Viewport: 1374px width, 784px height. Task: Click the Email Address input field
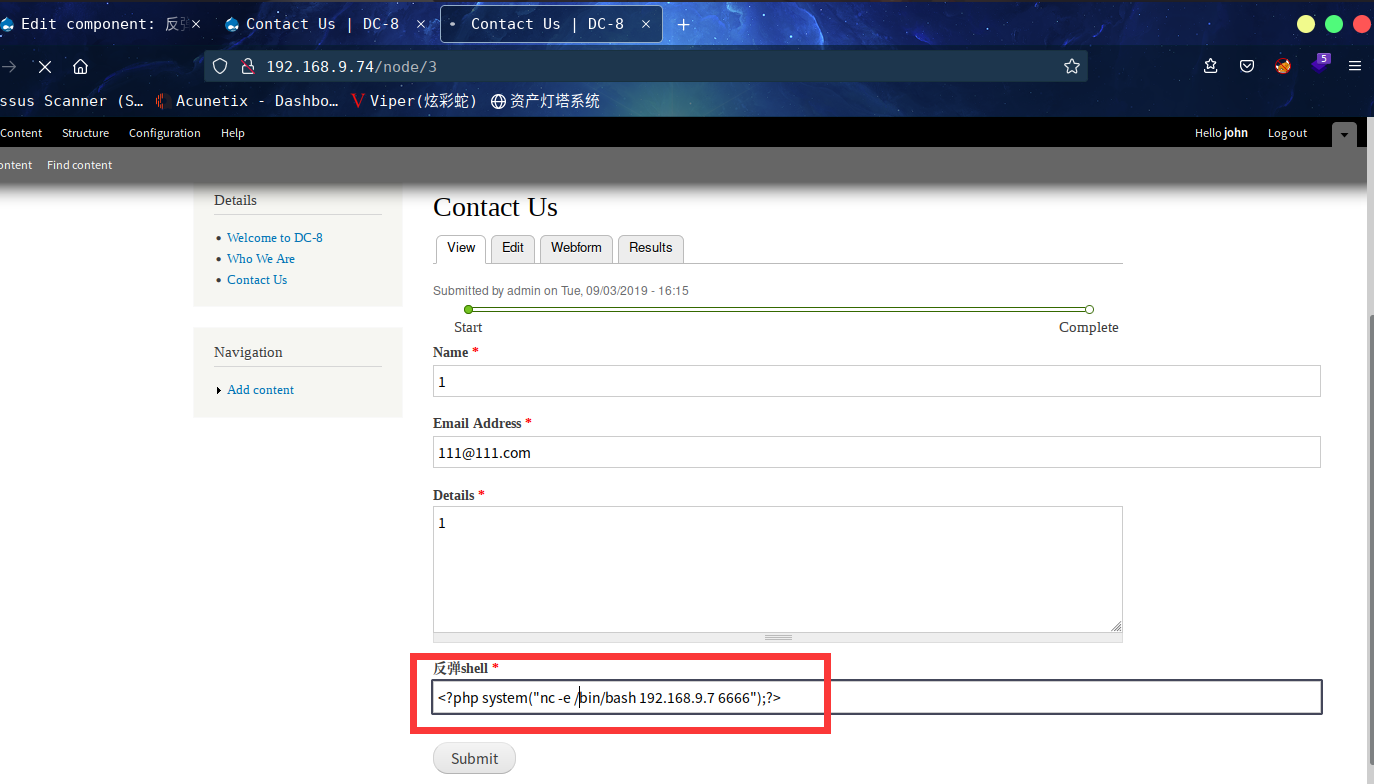(877, 452)
